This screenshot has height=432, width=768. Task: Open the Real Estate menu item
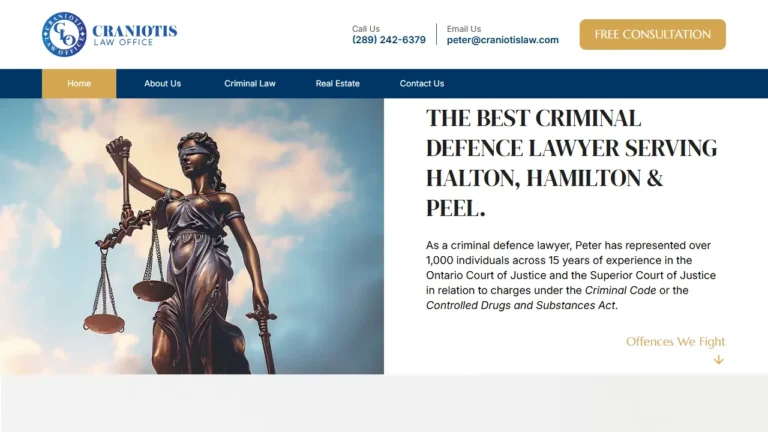coord(337,84)
